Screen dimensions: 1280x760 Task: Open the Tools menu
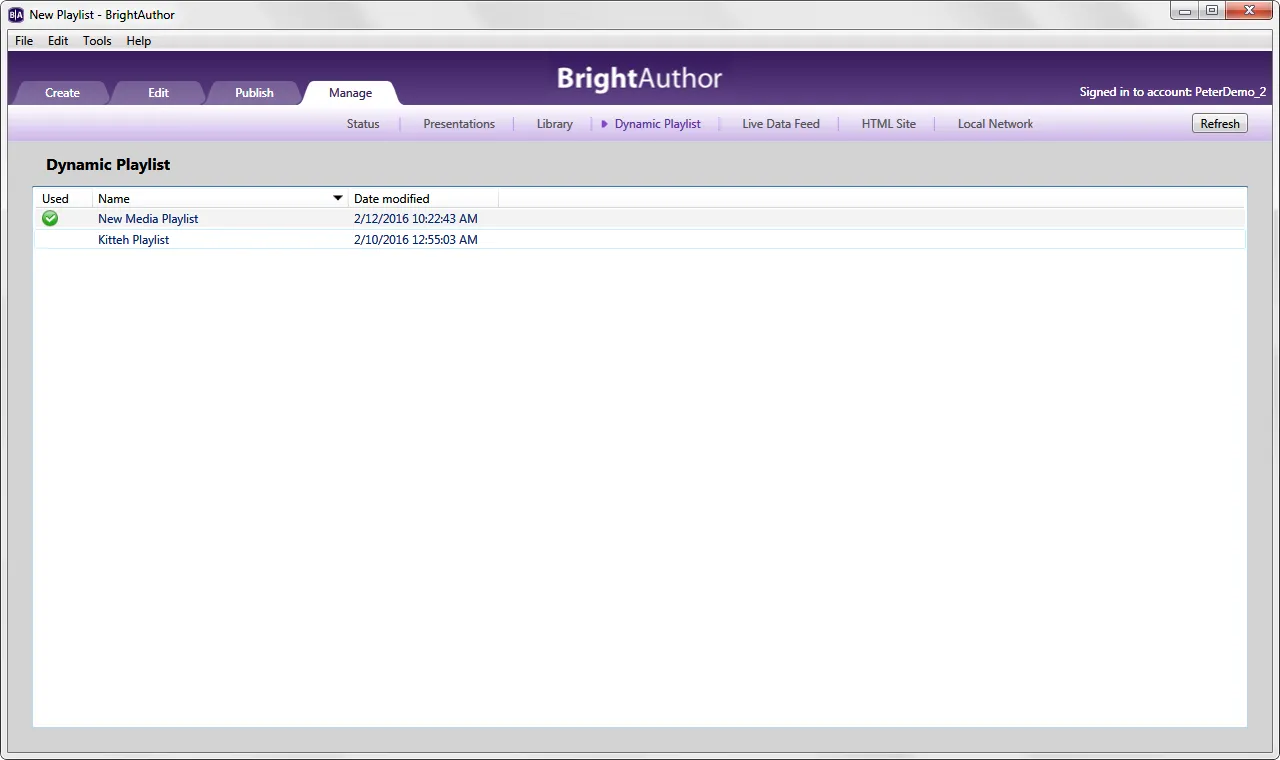pyautogui.click(x=97, y=41)
